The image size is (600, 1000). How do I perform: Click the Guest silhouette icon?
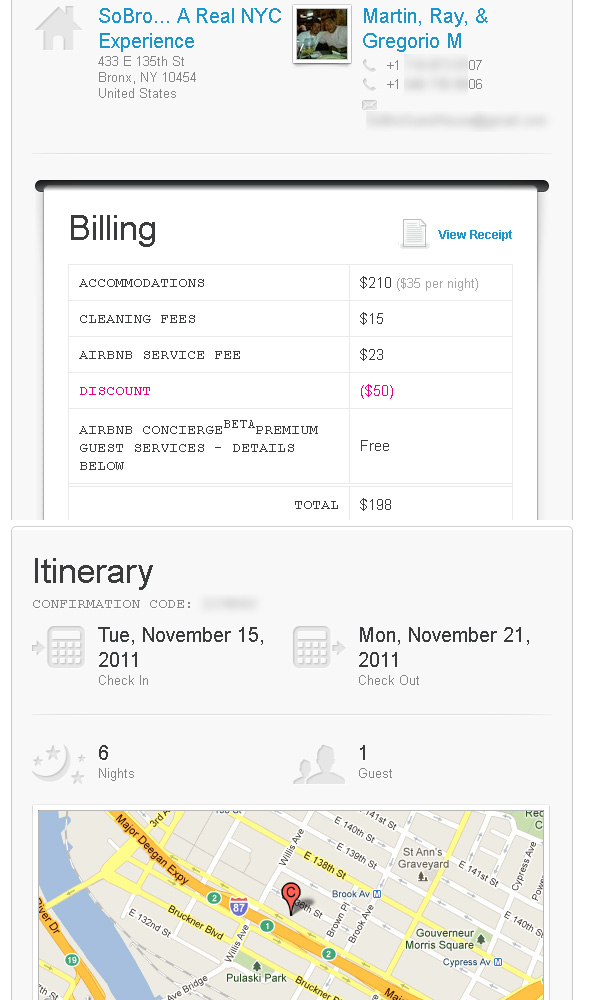(319, 764)
